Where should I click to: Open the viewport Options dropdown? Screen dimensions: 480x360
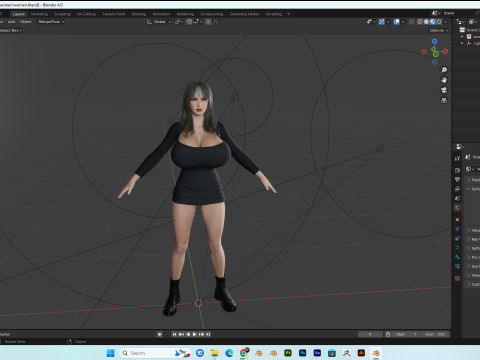tap(439, 30)
